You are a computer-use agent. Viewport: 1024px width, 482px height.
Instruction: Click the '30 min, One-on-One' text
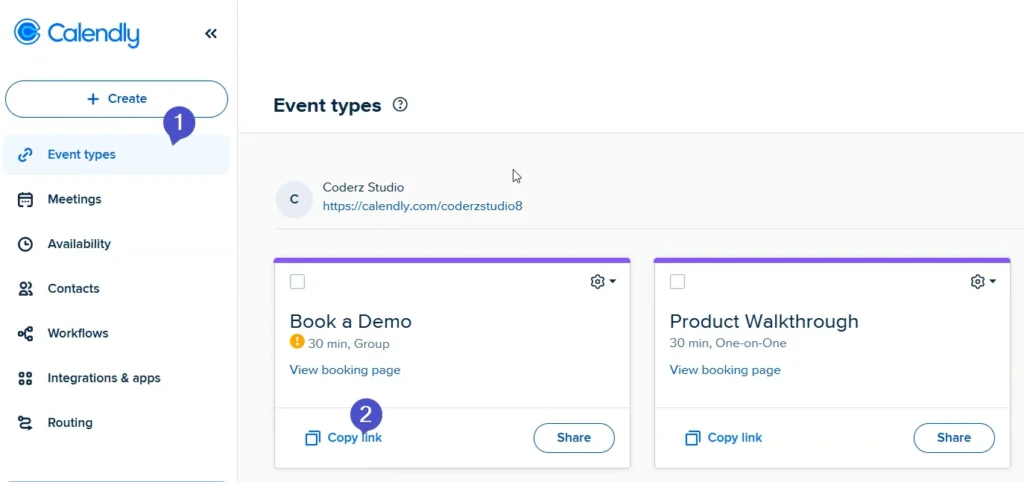[728, 343]
